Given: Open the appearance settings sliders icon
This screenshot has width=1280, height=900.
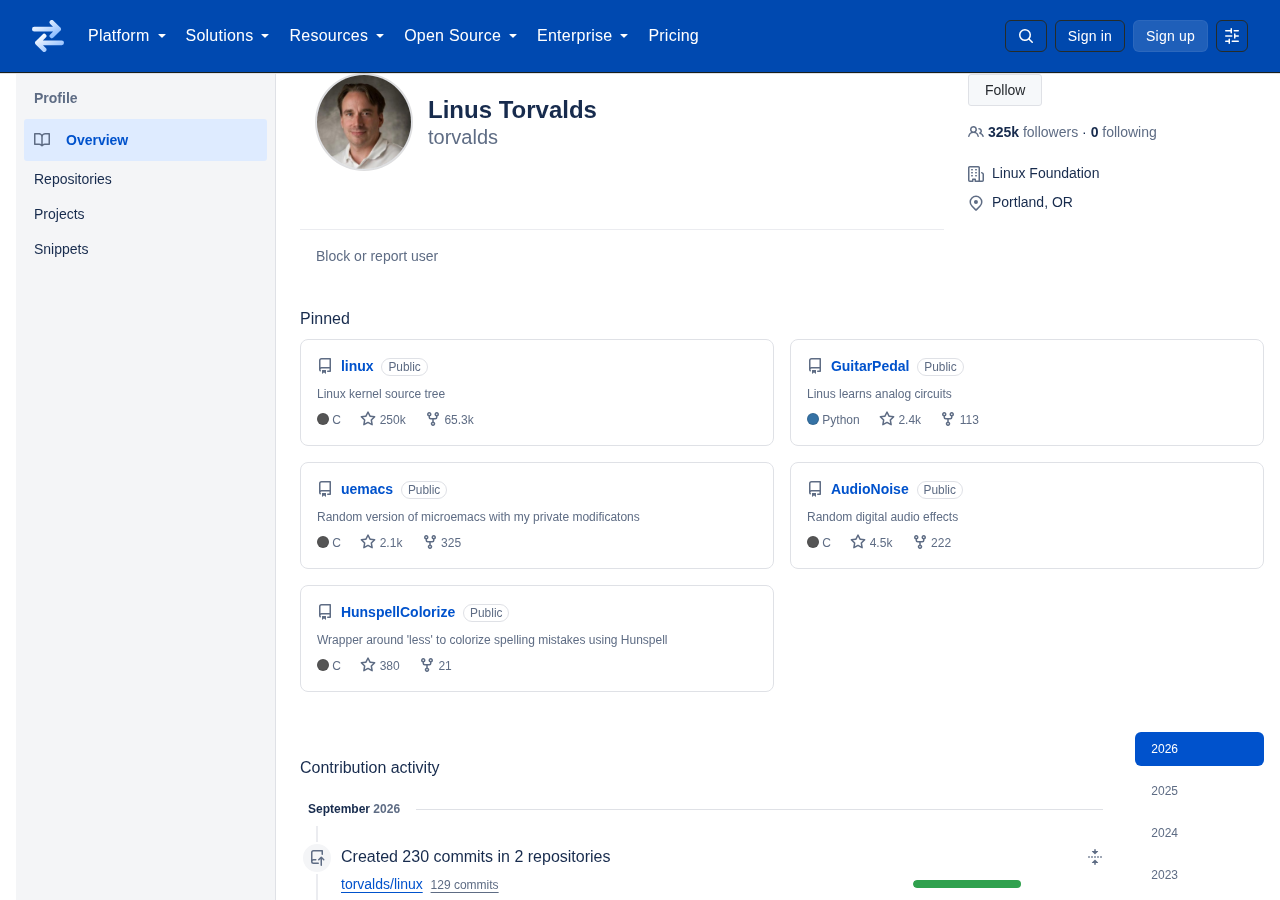Looking at the screenshot, I should click(x=1232, y=36).
